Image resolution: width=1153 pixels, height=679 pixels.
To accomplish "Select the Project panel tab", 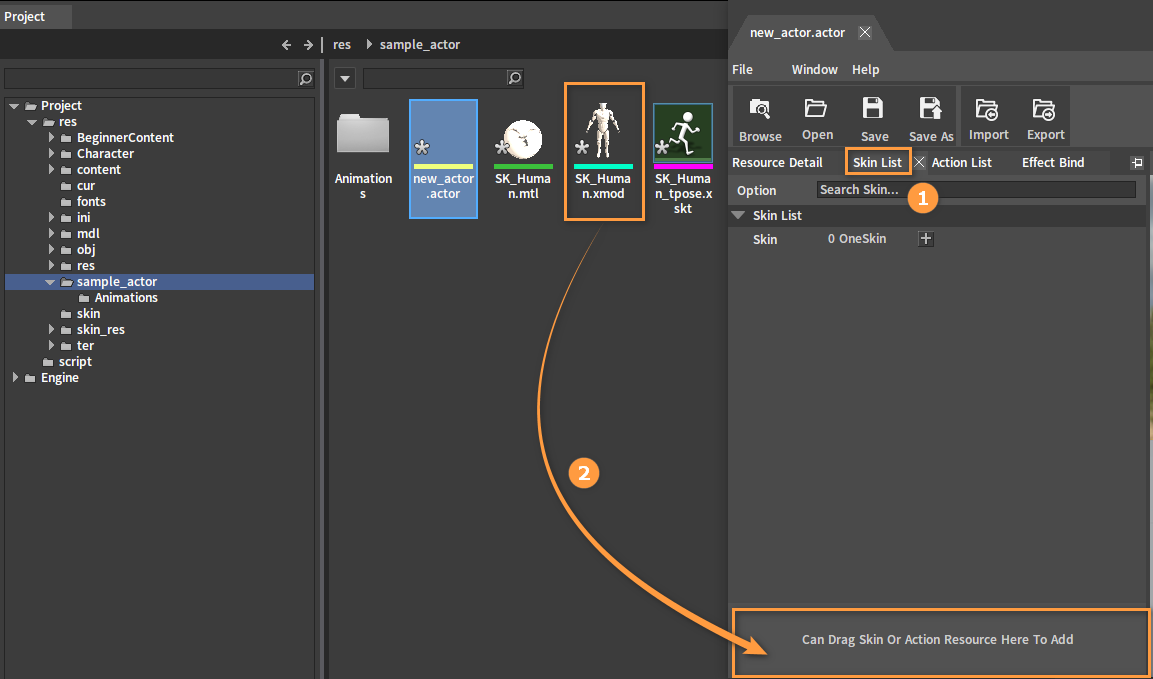I will pos(35,16).
